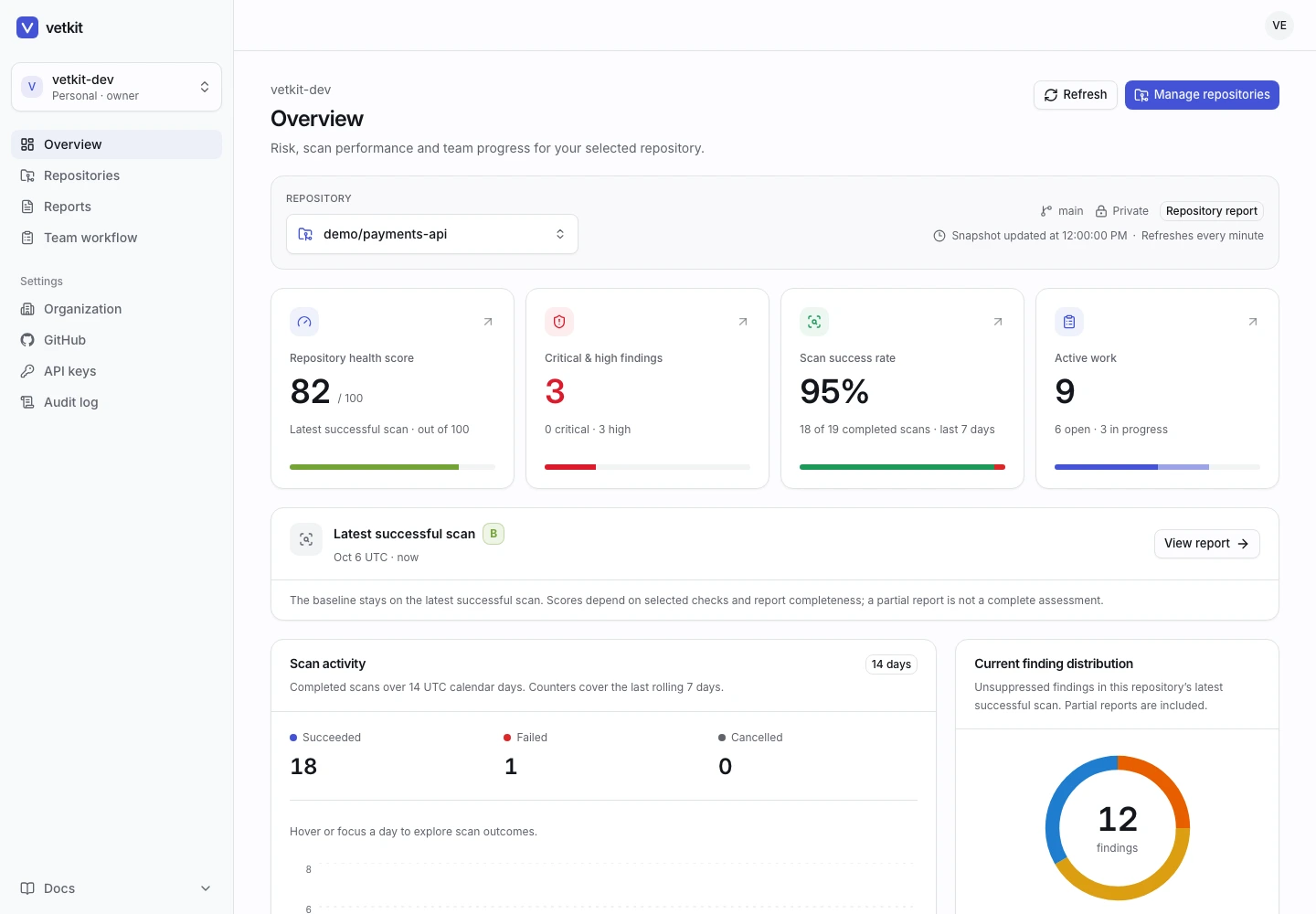Click View report button
Viewport: 1316px width, 914px height.
1206,544
